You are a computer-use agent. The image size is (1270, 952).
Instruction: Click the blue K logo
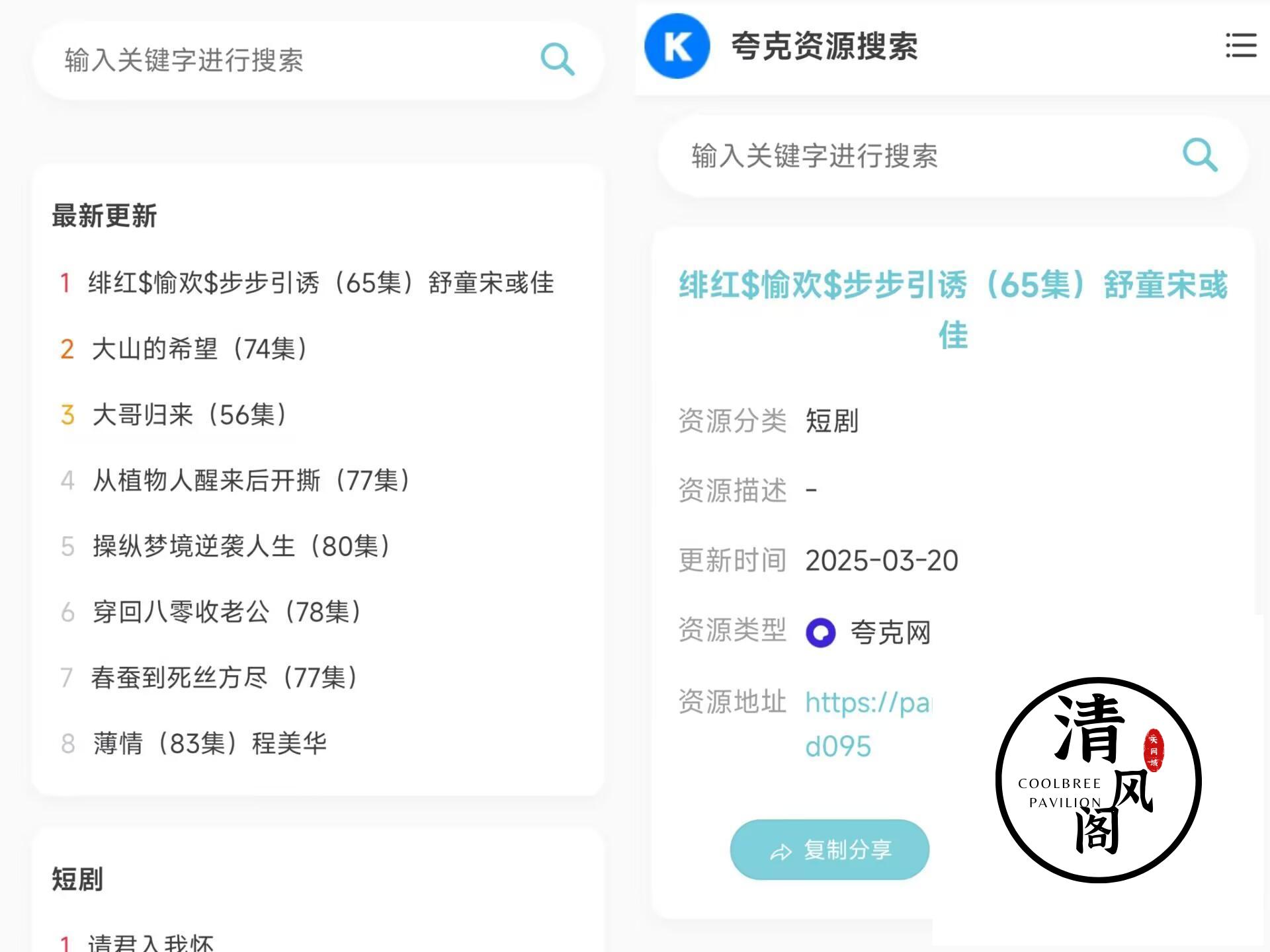coord(677,46)
